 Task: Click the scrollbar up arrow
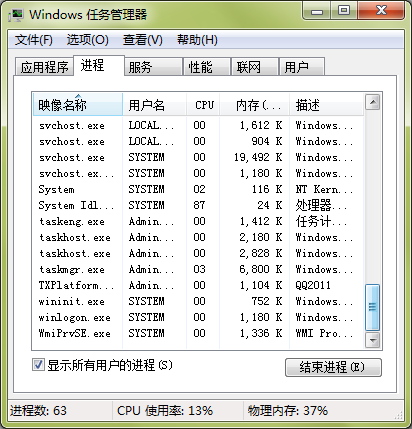(x=372, y=102)
